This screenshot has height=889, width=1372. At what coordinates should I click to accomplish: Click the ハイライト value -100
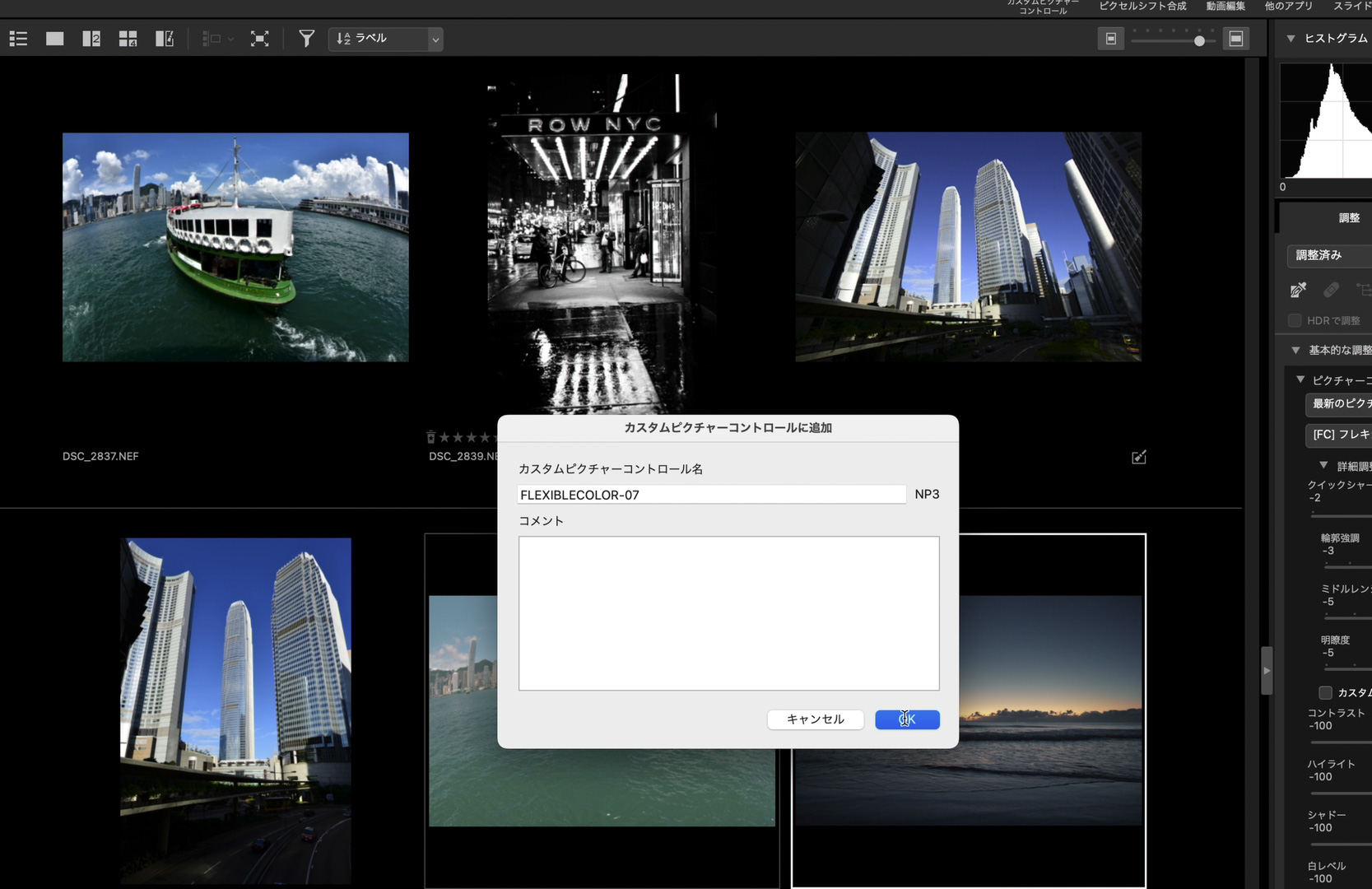point(1320,777)
